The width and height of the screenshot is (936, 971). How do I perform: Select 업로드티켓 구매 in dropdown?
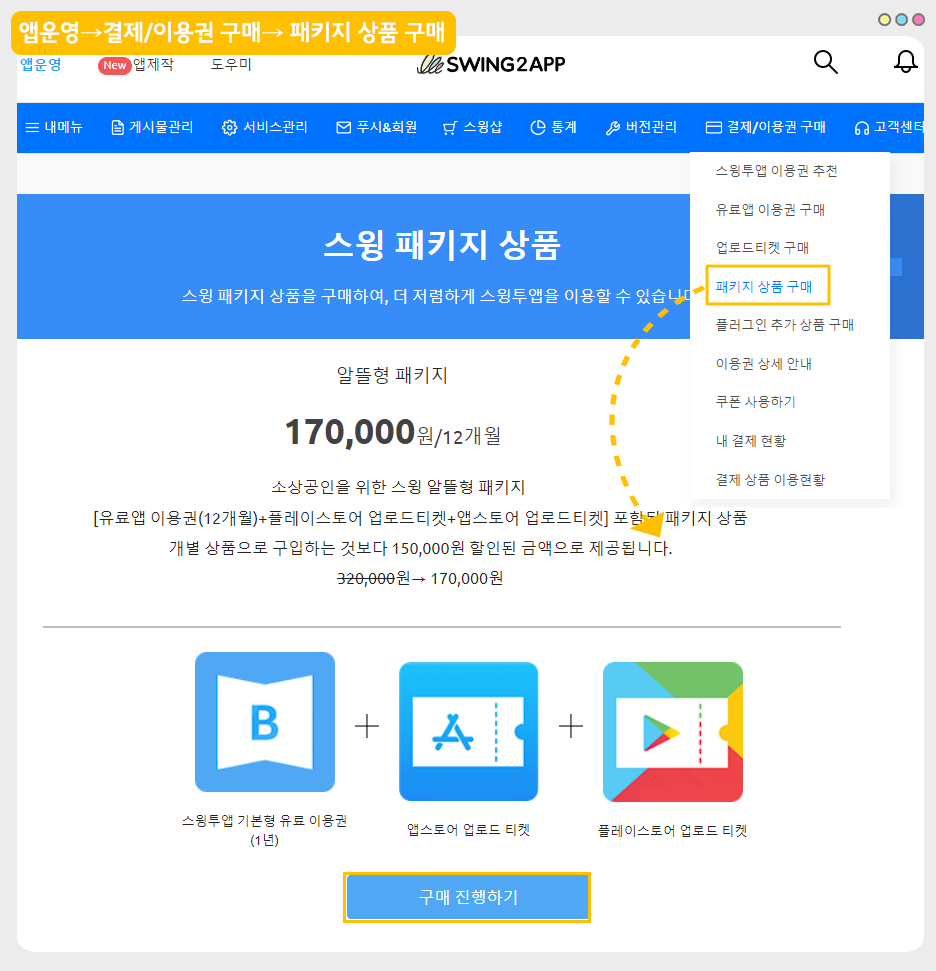763,248
